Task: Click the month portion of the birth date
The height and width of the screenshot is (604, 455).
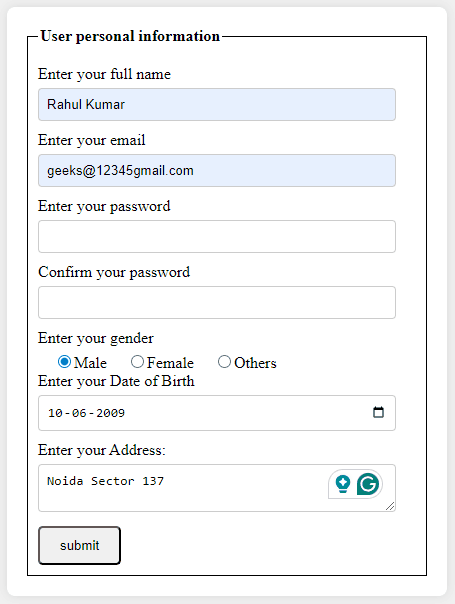Action: pyautogui.click(x=79, y=413)
